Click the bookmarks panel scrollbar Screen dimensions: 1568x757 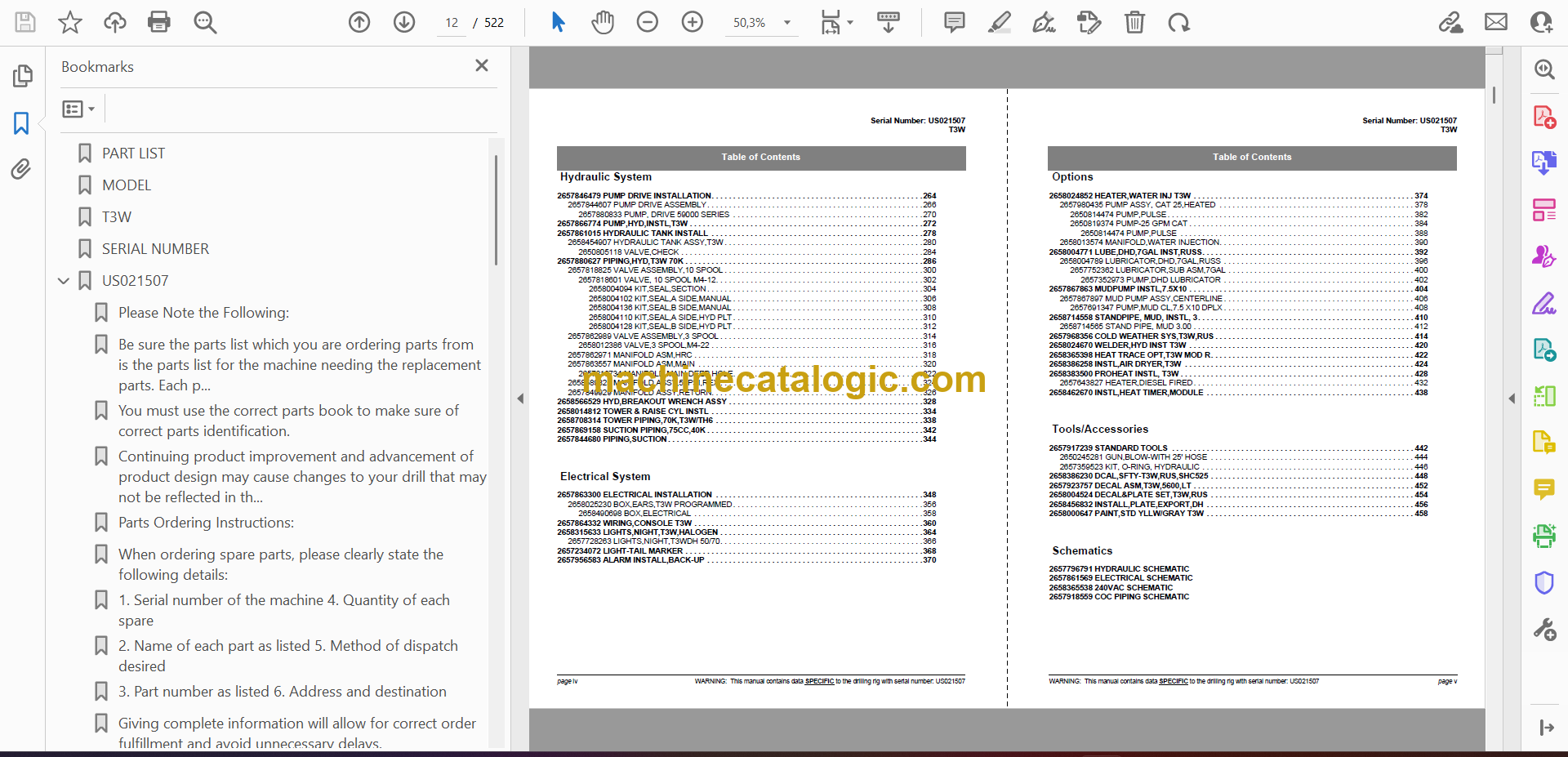click(496, 210)
